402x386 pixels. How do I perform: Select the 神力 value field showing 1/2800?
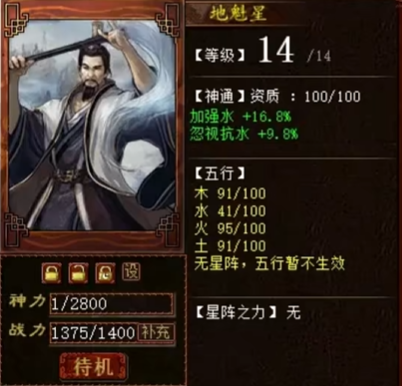[112, 304]
